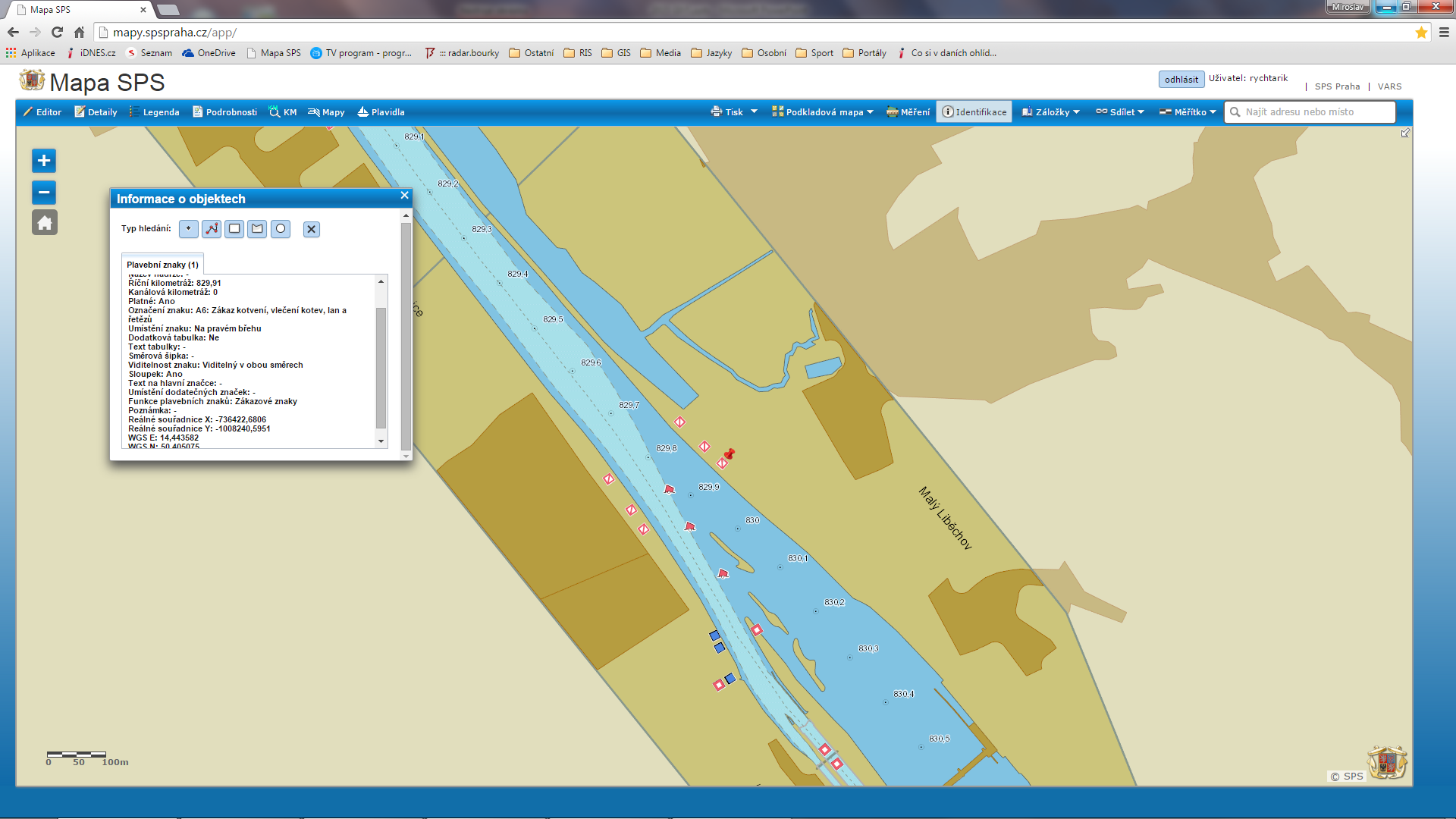The width and height of the screenshot is (1456, 819).
Task: Open the Detaily tool
Action: coord(96,112)
